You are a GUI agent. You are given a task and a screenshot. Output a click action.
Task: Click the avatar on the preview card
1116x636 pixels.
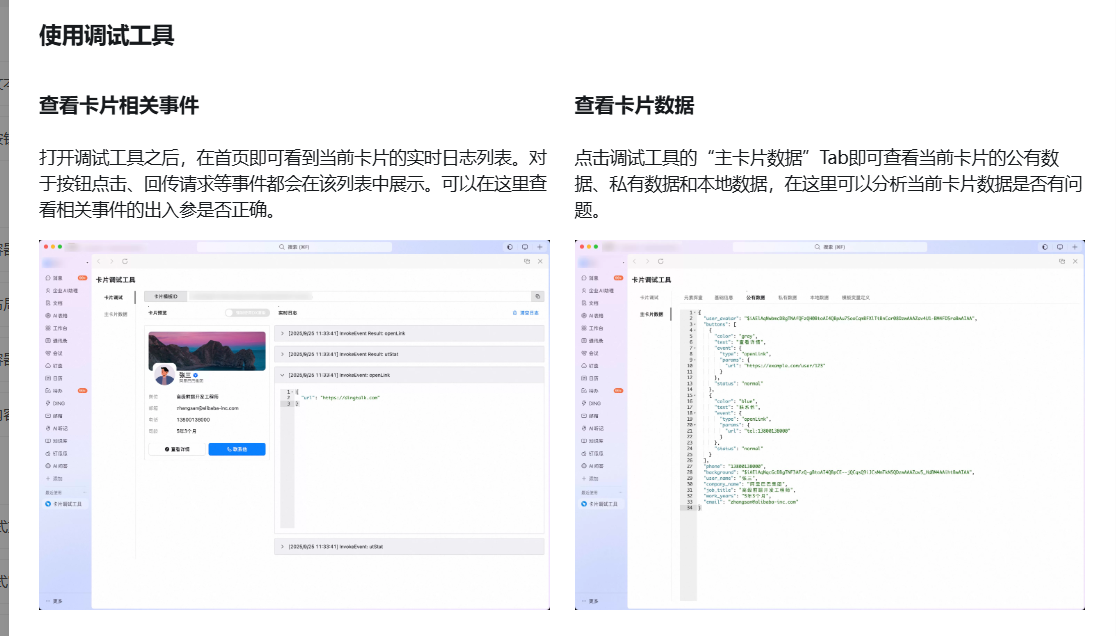164,373
